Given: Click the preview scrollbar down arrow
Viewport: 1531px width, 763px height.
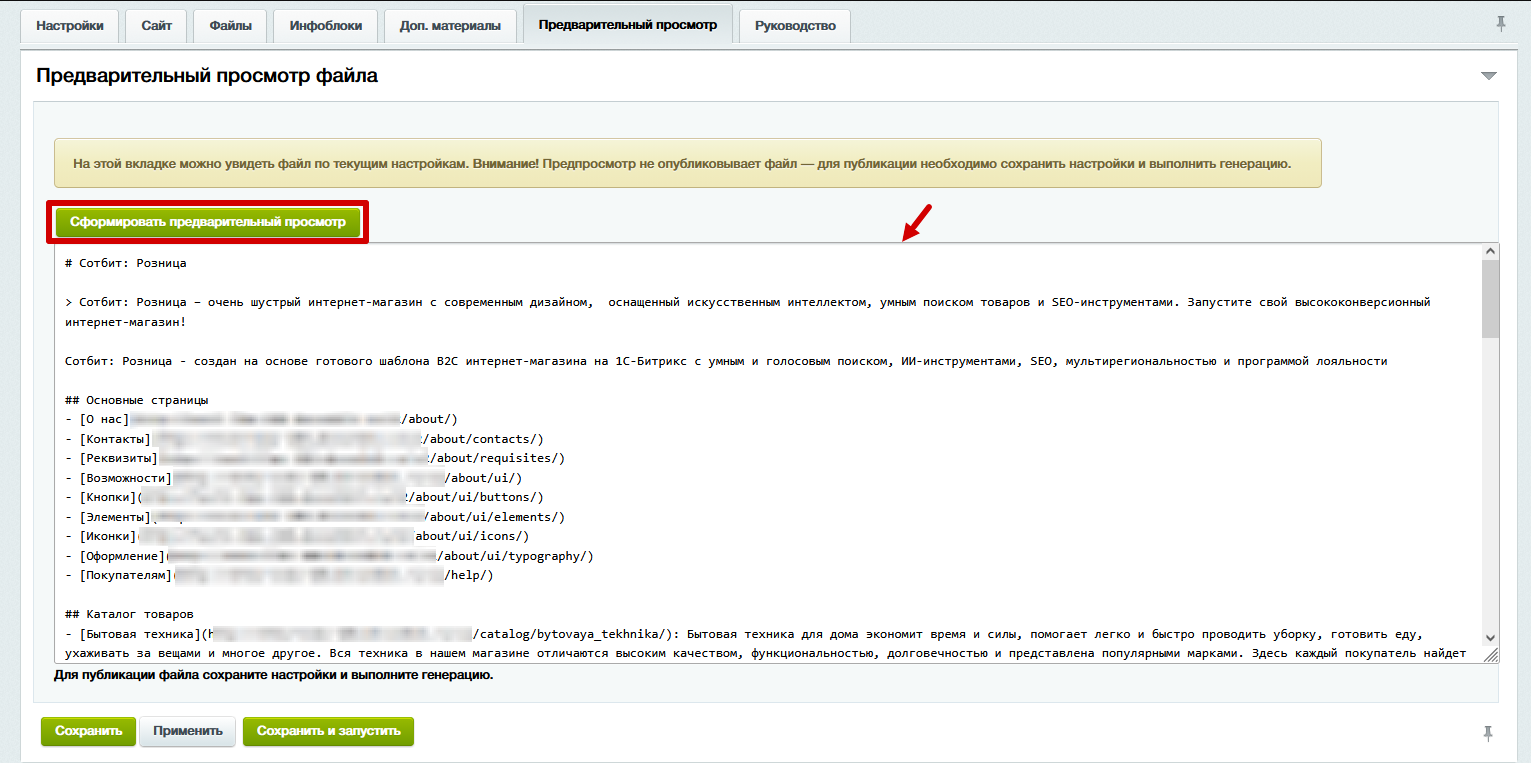Looking at the screenshot, I should 1490,637.
